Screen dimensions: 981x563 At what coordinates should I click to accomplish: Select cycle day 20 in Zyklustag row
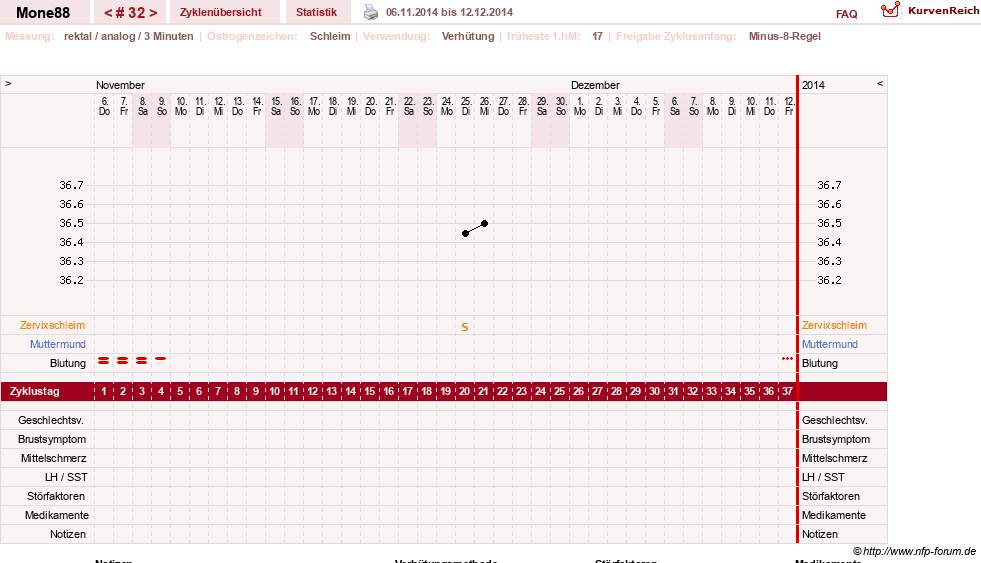(x=464, y=391)
